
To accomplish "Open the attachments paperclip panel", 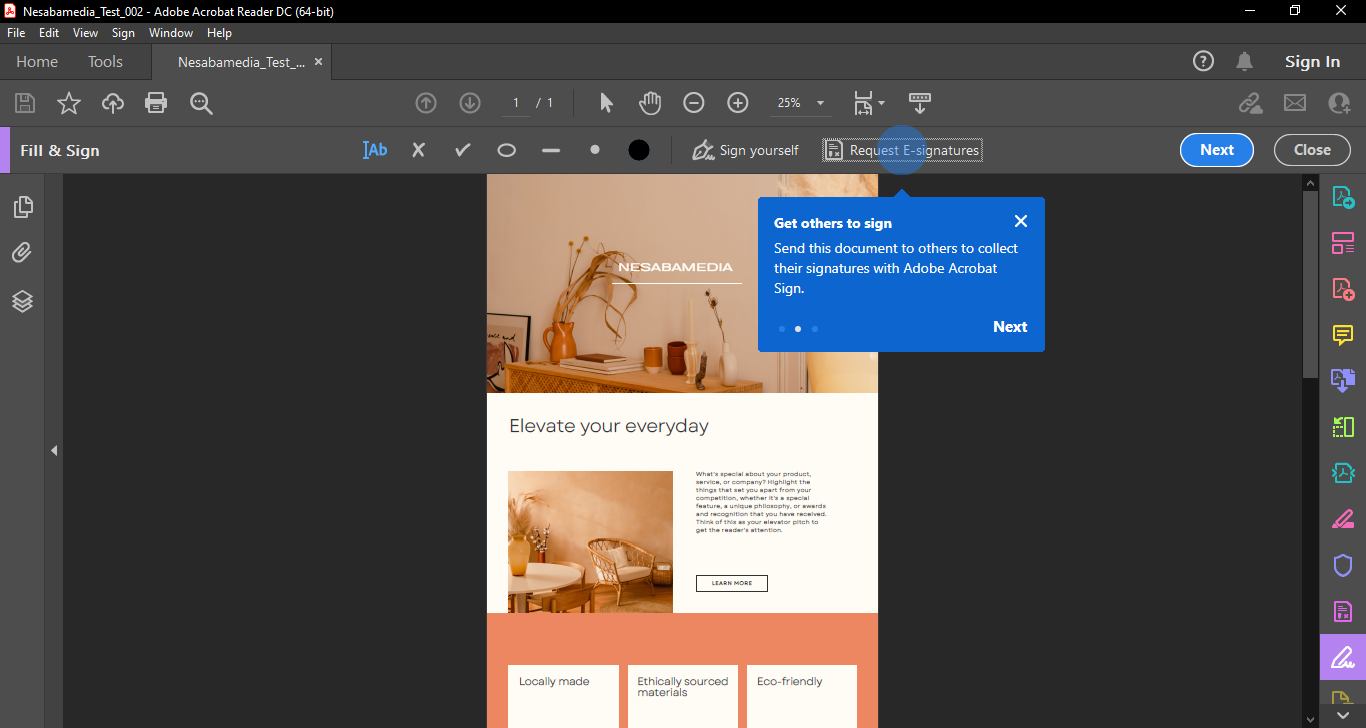I will pos(22,253).
